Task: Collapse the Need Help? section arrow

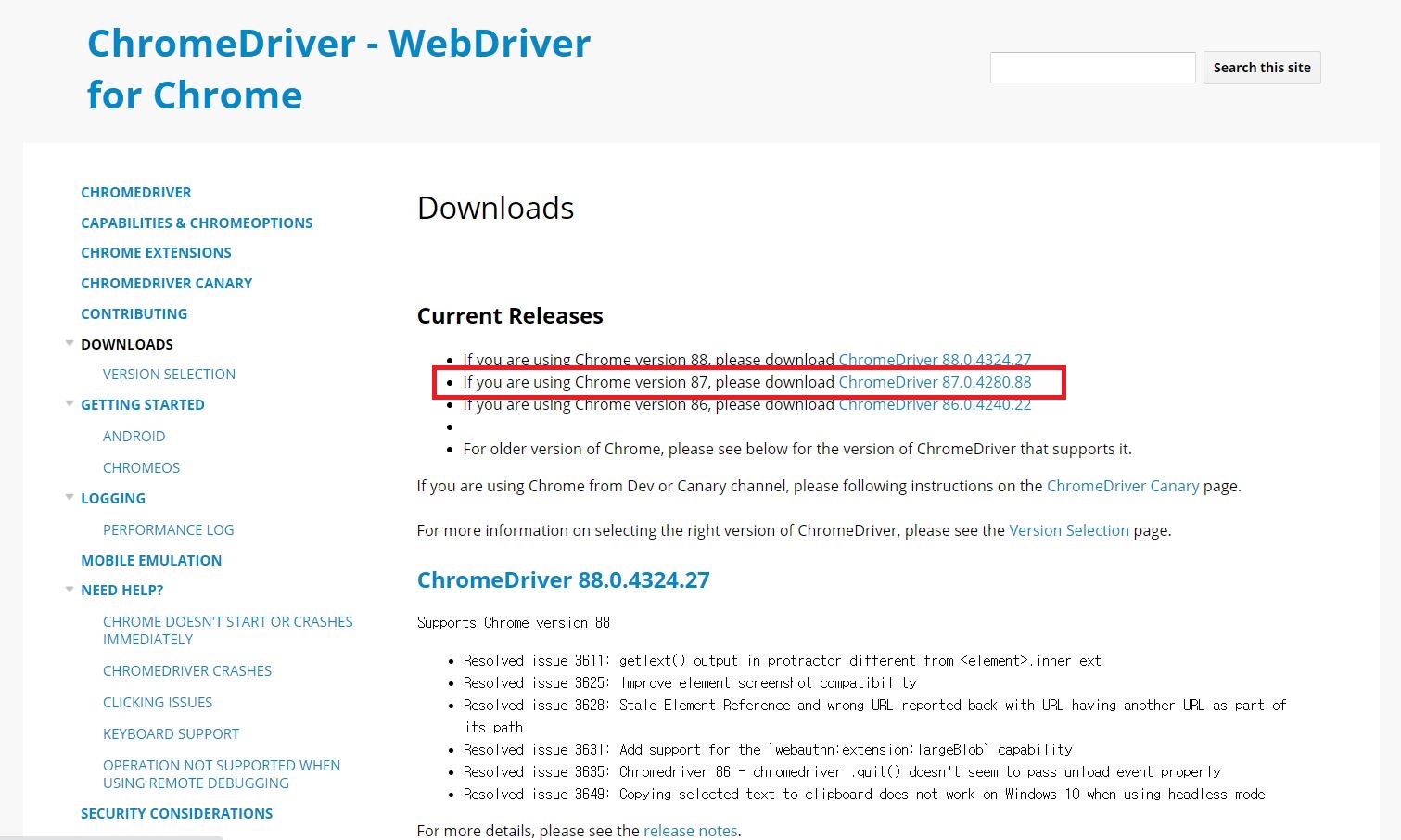Action: (x=70, y=589)
